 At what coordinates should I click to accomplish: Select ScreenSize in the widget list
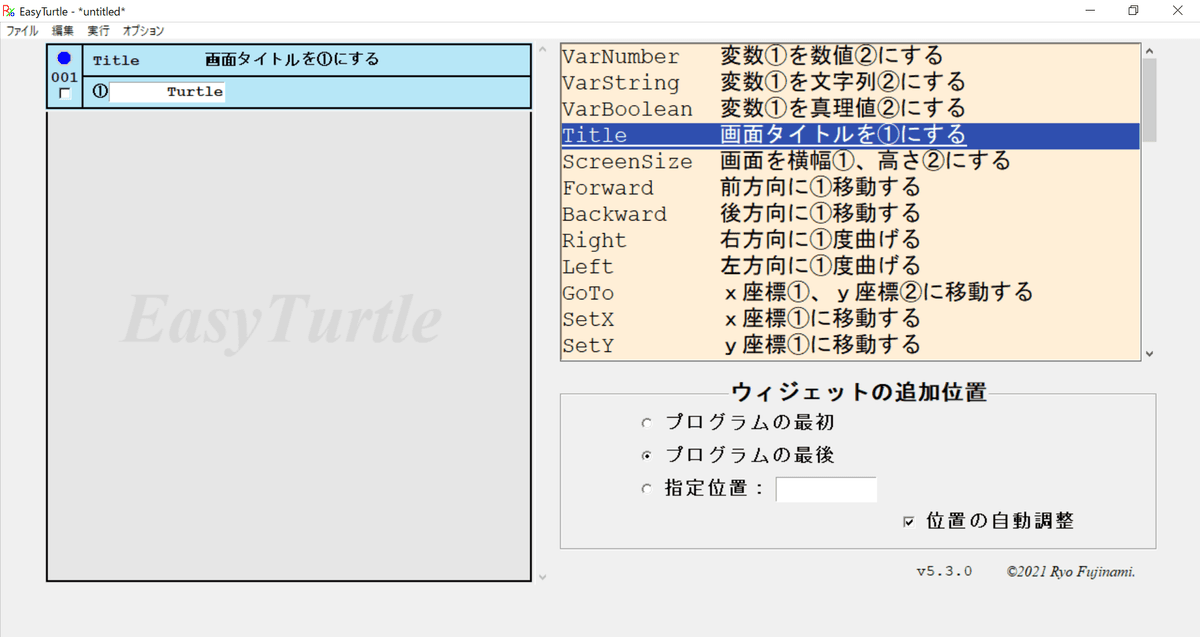[850, 161]
